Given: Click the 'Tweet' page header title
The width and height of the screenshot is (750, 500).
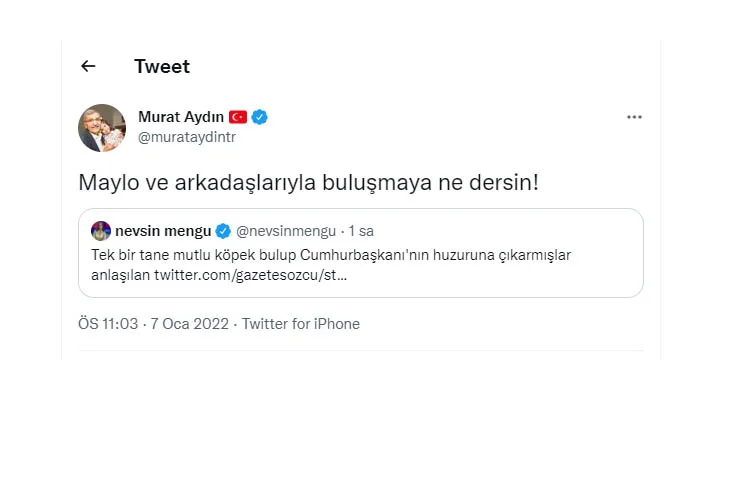Looking at the screenshot, I should coord(162,67).
